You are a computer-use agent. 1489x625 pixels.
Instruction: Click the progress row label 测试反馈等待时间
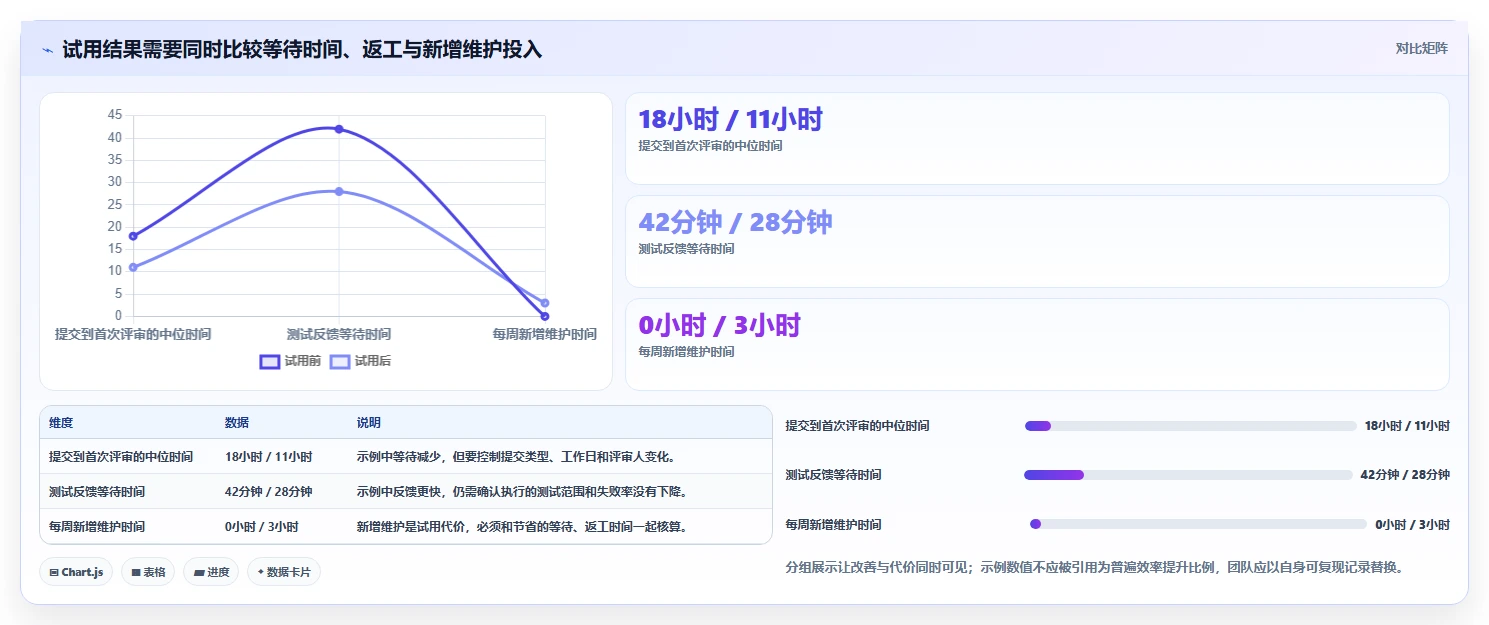[834, 475]
